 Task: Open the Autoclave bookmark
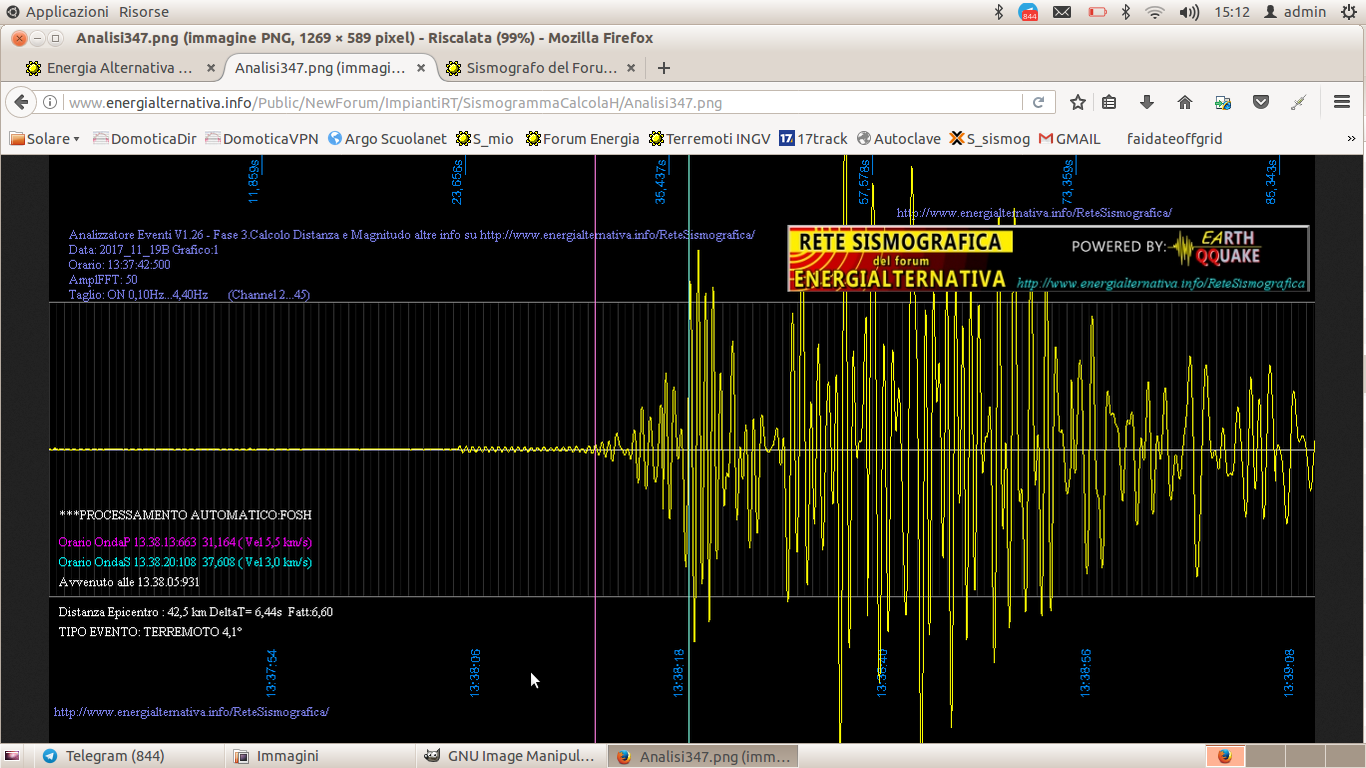(899, 139)
